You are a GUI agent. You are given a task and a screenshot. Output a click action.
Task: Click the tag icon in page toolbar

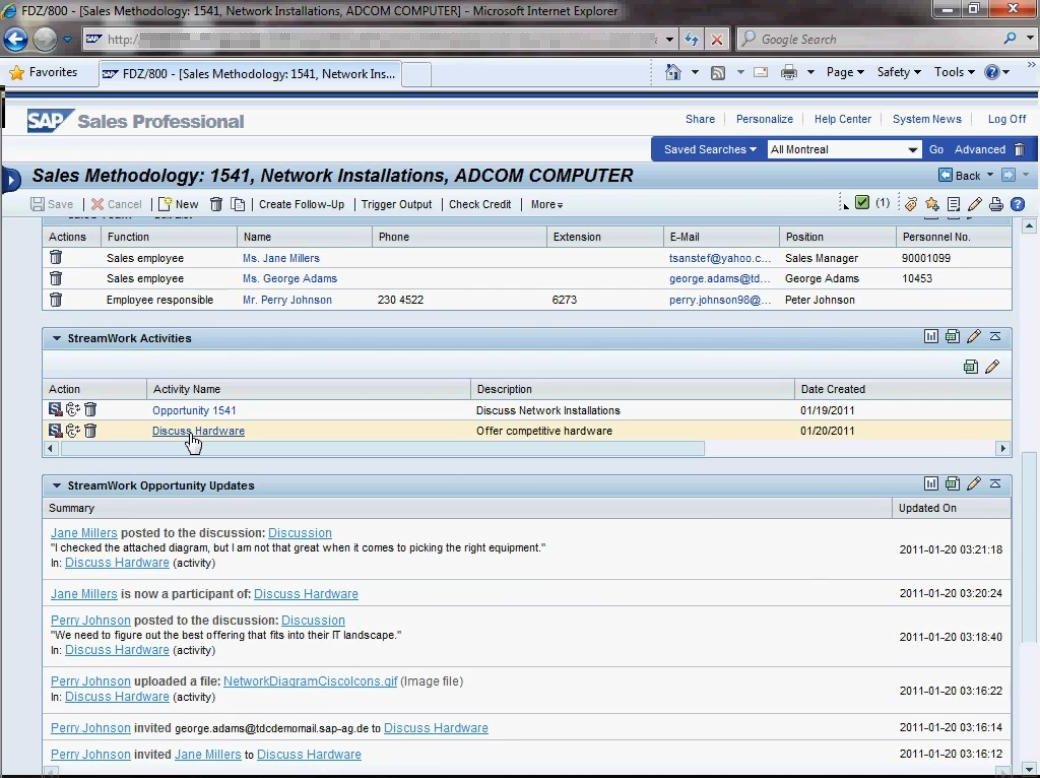click(911, 204)
